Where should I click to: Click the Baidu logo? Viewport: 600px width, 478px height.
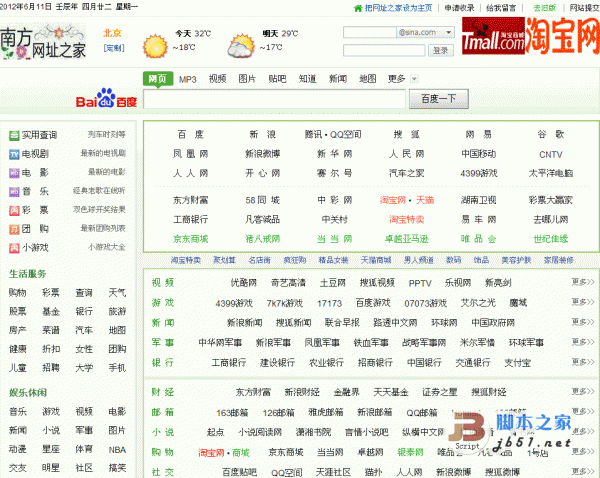tap(106, 98)
